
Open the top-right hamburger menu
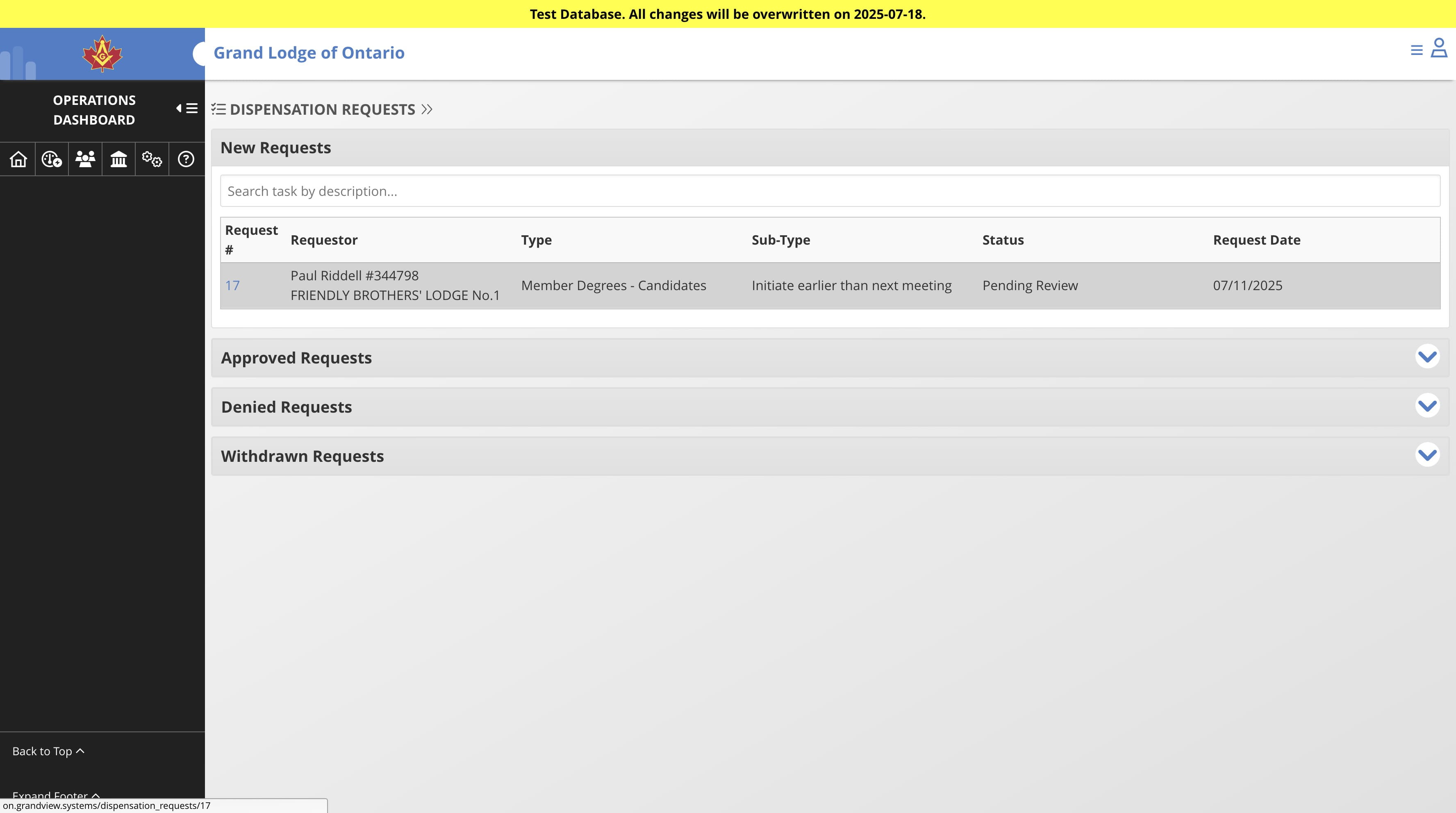pyautogui.click(x=1416, y=50)
